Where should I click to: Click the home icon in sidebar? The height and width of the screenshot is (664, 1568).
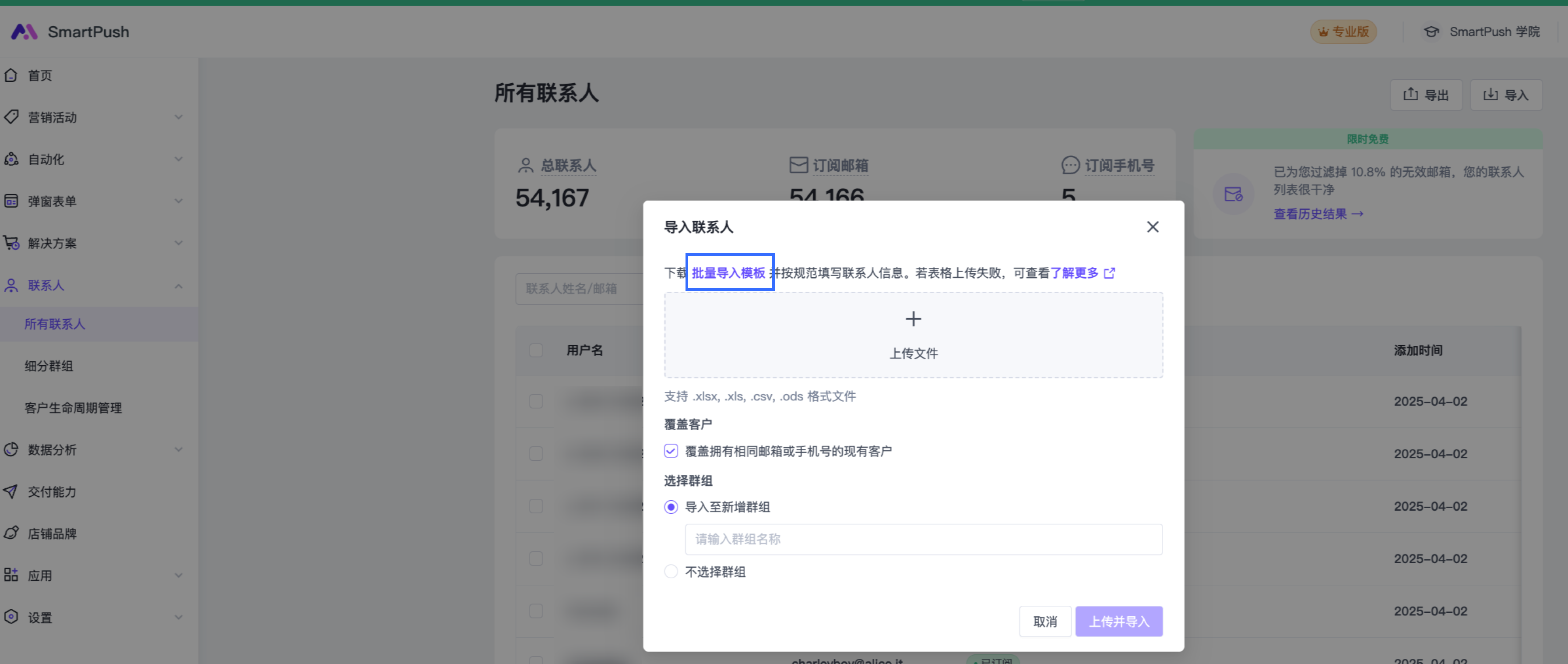coord(11,75)
